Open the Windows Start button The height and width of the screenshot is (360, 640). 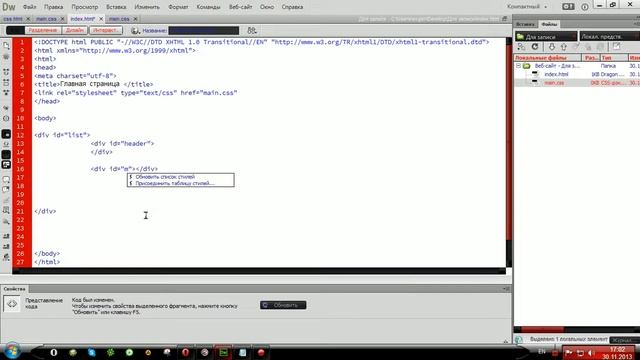(11, 351)
